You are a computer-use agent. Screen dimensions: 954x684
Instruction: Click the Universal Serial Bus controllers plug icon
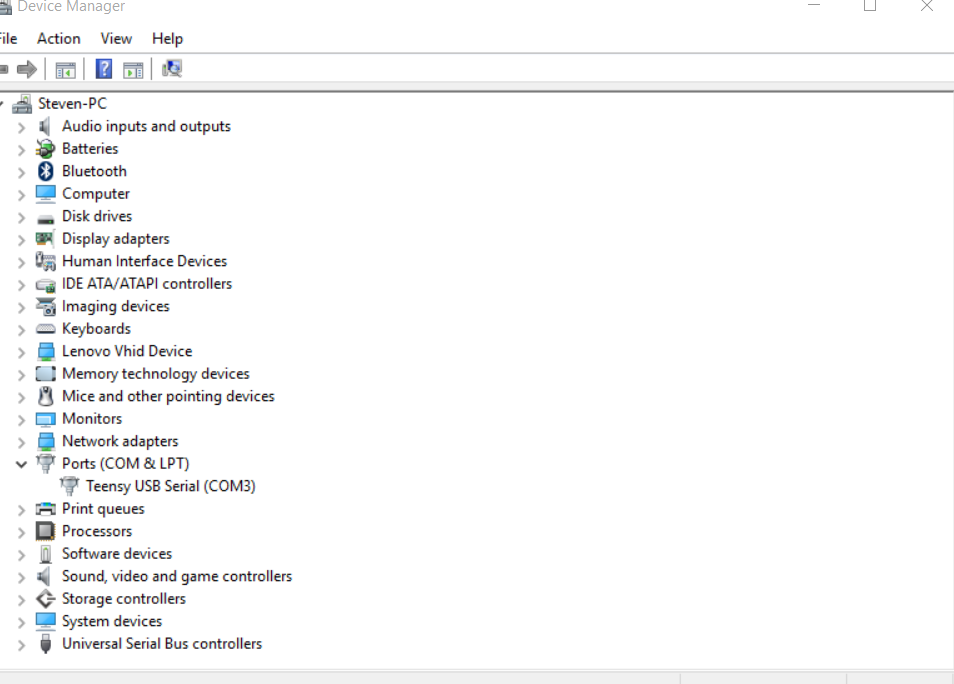click(46, 644)
